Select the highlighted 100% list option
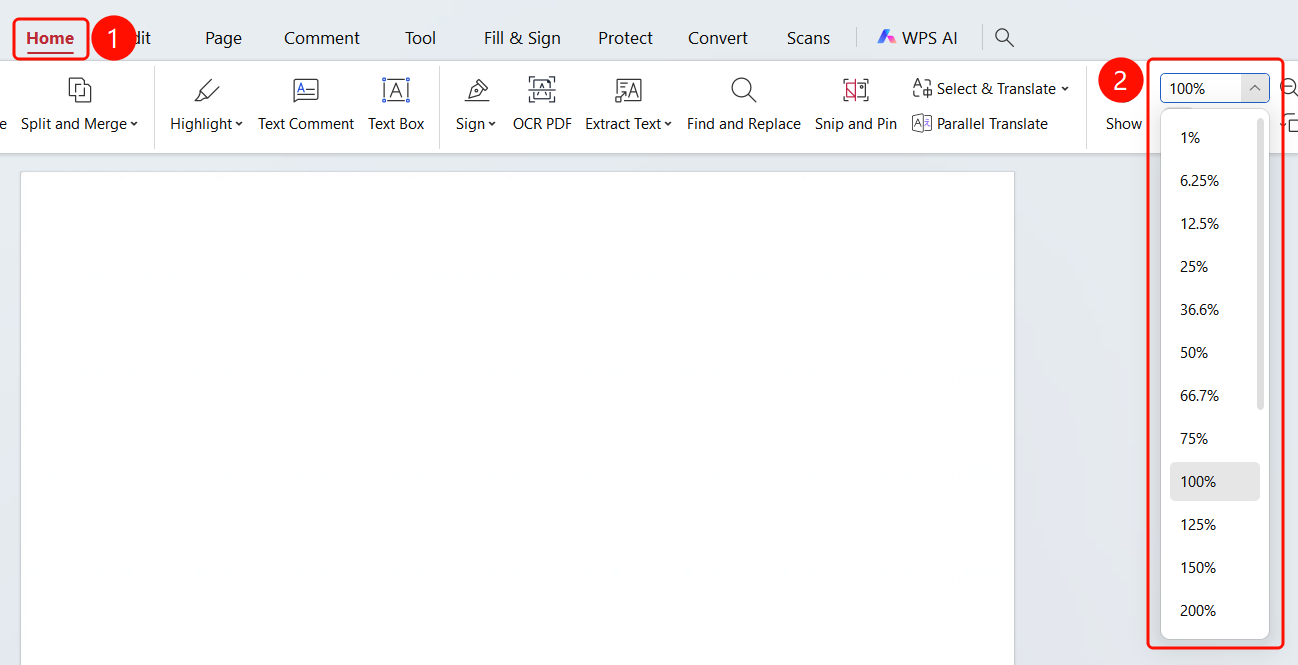Screen dimensions: 1298x665 [x=1215, y=482]
